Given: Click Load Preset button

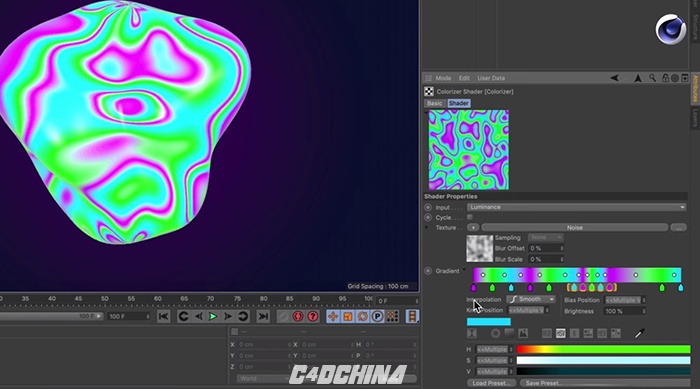Looking at the screenshot, I should (x=492, y=383).
